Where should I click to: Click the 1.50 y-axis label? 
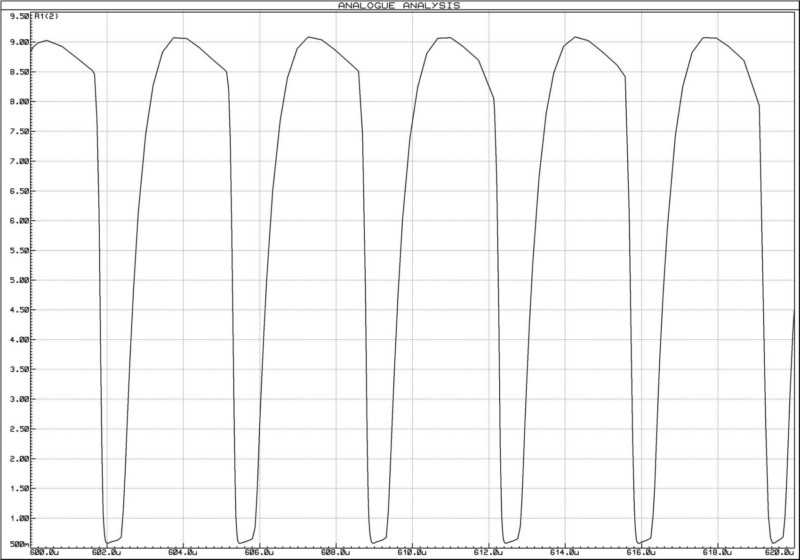coord(19,488)
